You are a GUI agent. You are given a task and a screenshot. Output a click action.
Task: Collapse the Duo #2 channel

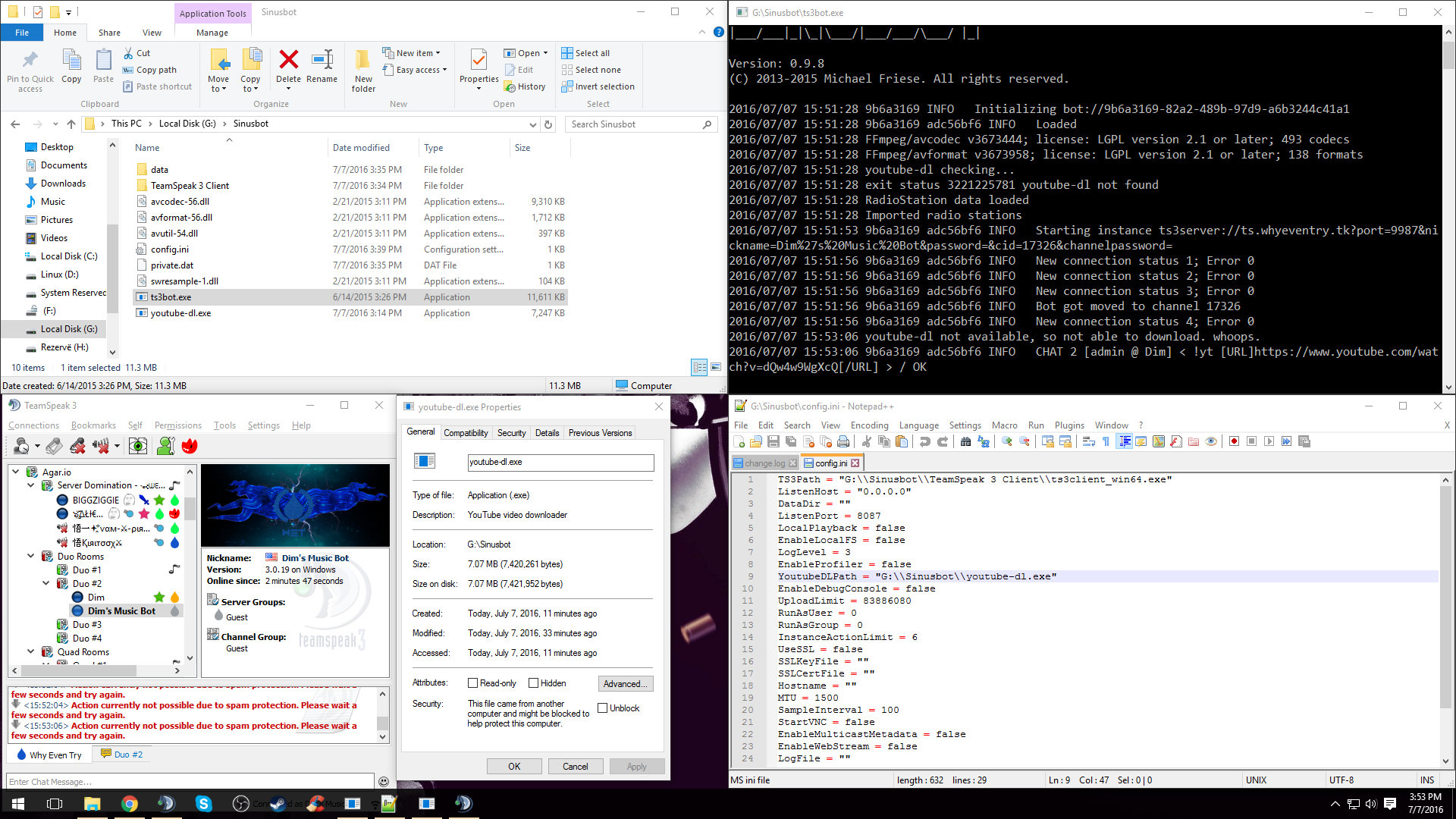click(46, 583)
